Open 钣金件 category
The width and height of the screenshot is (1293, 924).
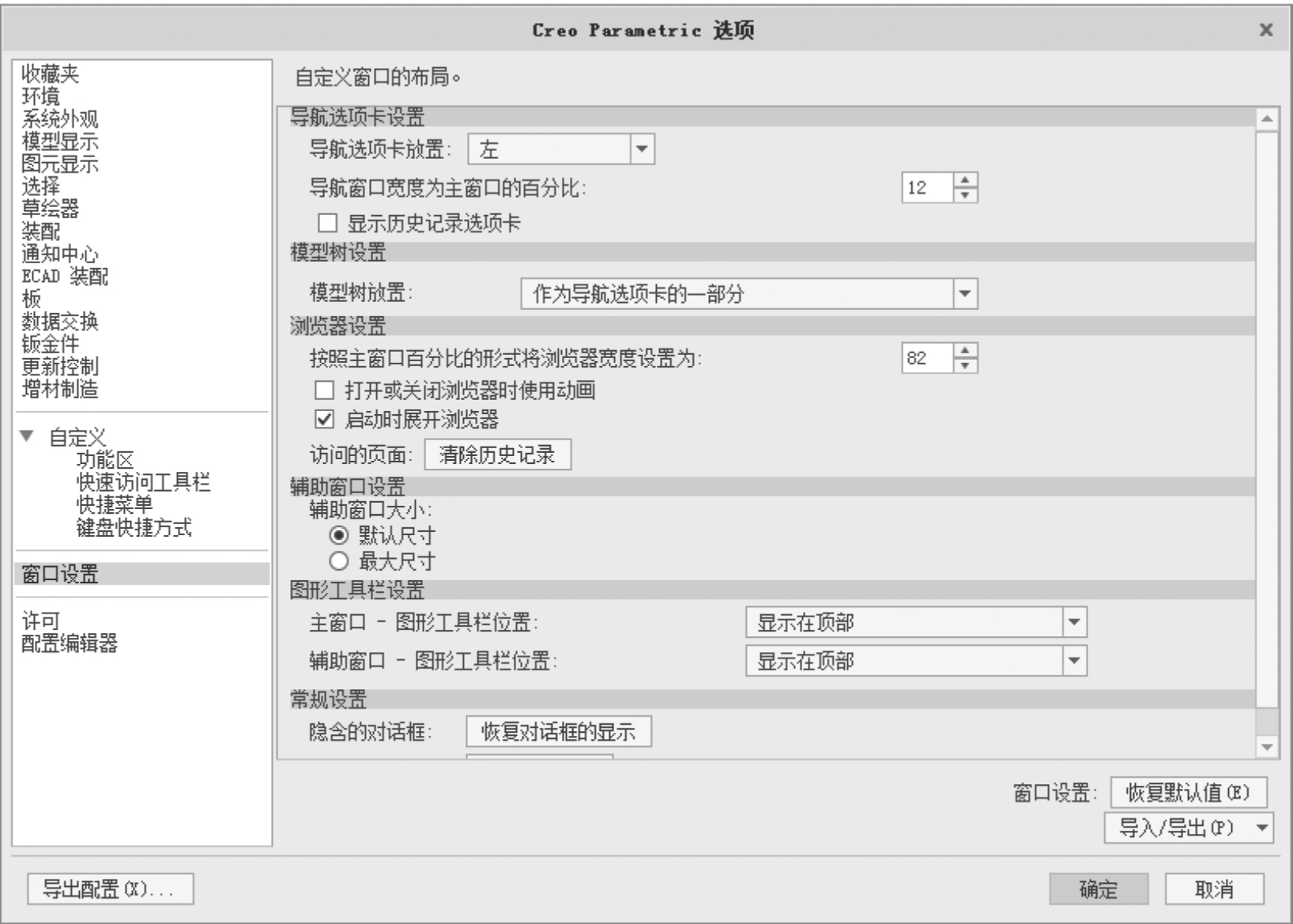point(50,343)
